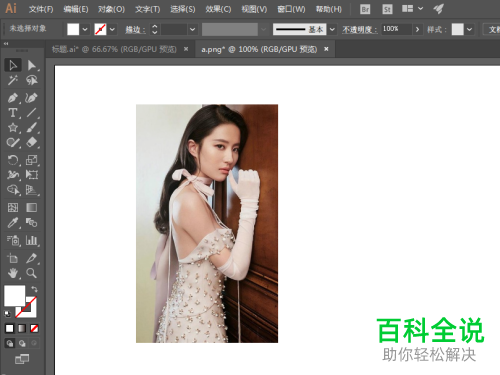Adjust the stroke weight stepper

point(154,29)
